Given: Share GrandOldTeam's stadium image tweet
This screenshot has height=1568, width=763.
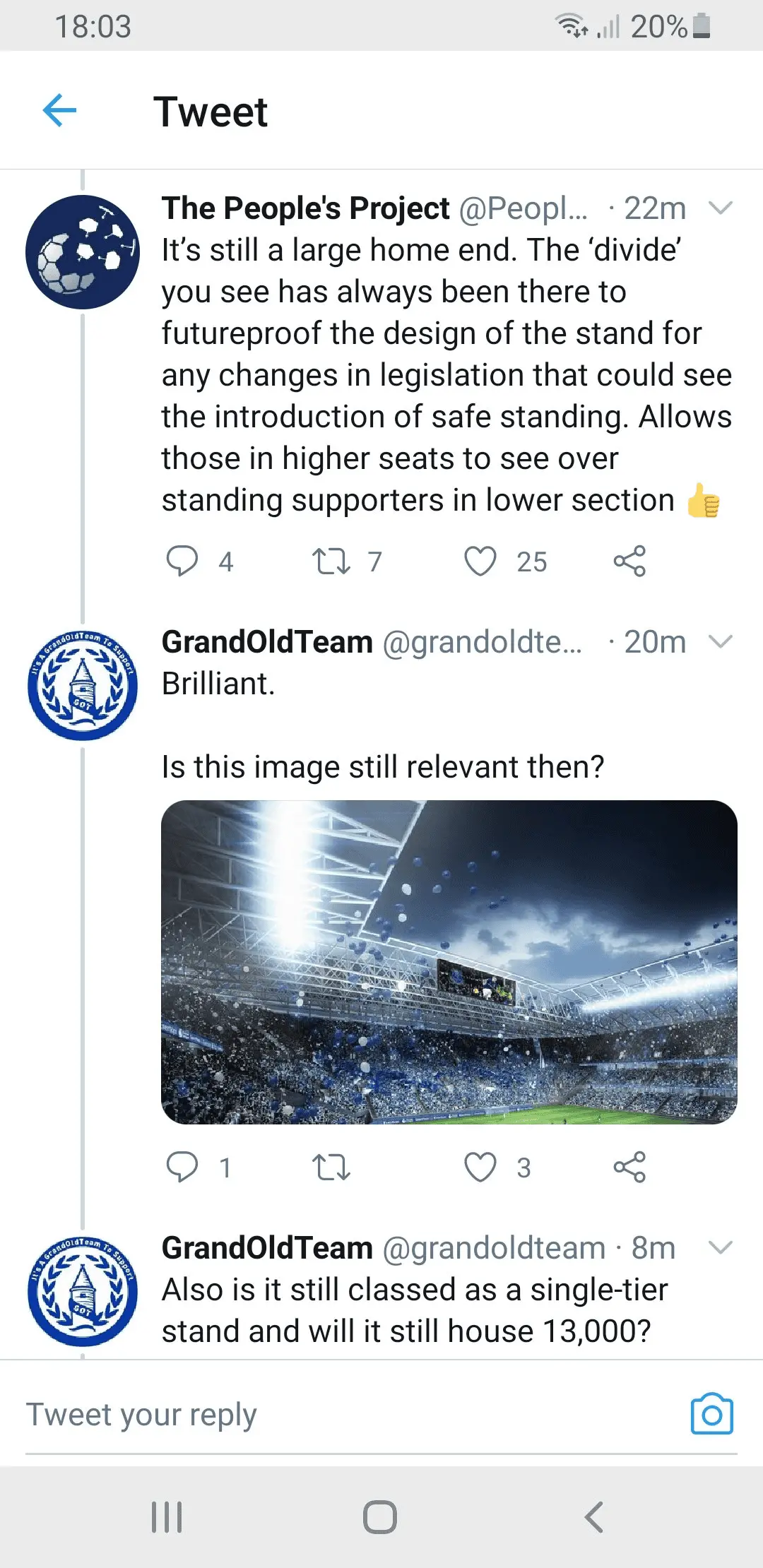Looking at the screenshot, I should pos(629,1167).
